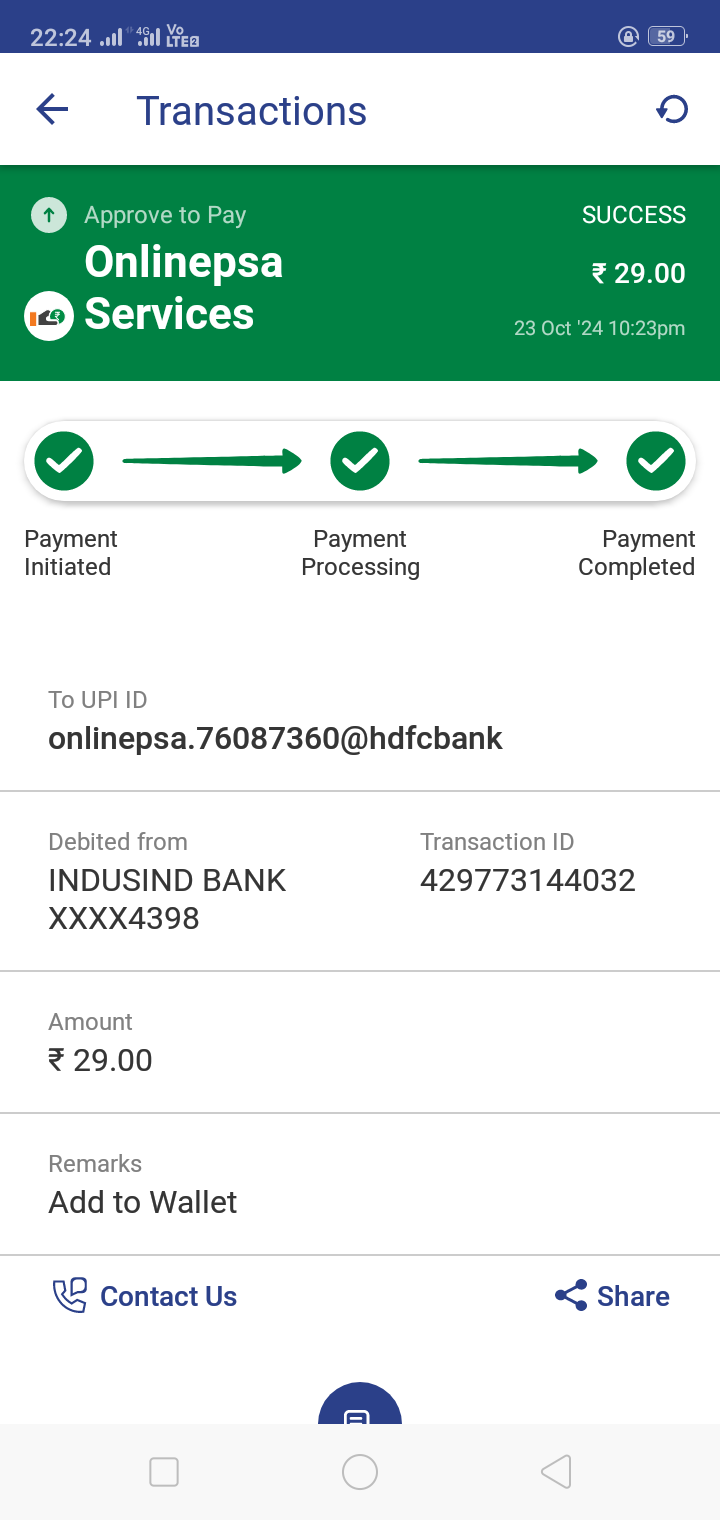720x1520 pixels.
Task: Tap the floating receipt icon button
Action: click(359, 1408)
